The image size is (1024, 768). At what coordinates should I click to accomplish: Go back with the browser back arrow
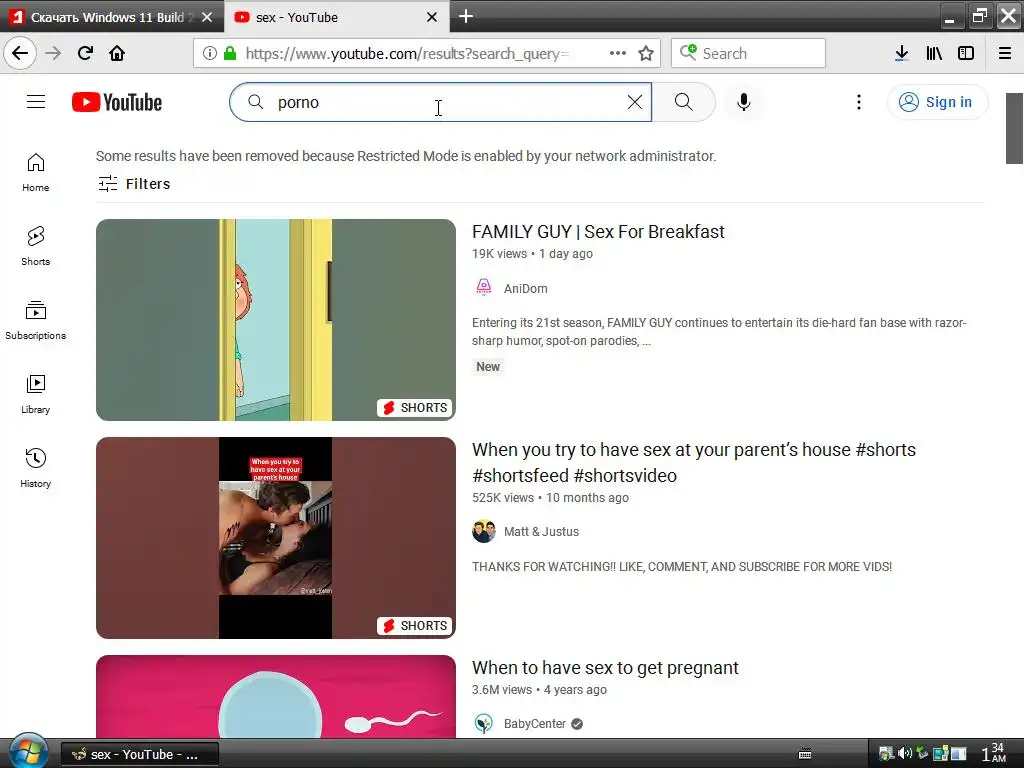click(20, 54)
